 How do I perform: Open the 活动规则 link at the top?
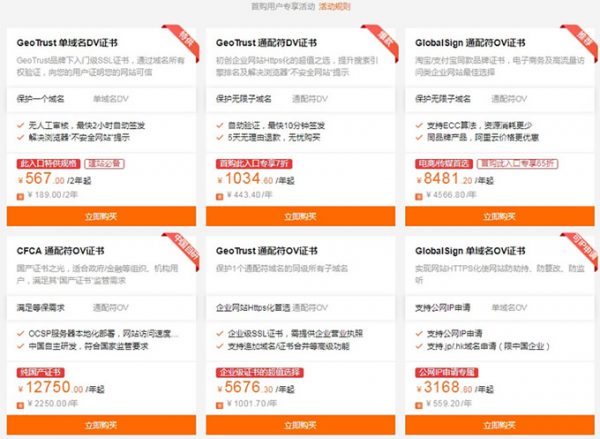[x=334, y=6]
